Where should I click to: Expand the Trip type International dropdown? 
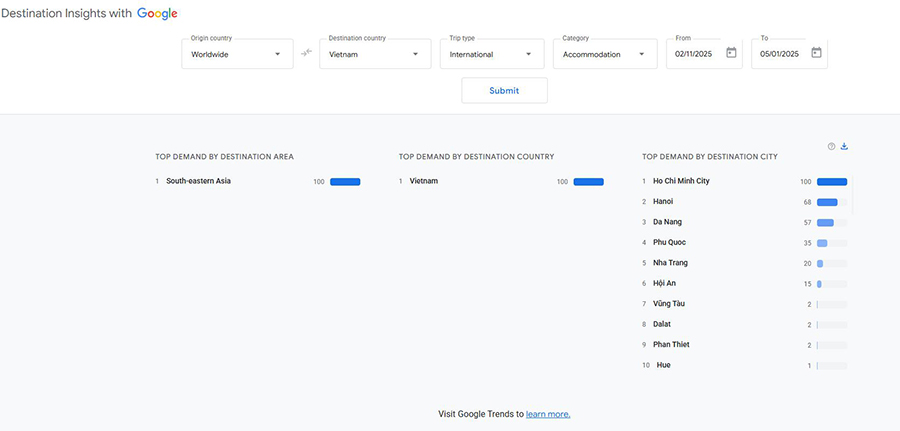point(492,54)
